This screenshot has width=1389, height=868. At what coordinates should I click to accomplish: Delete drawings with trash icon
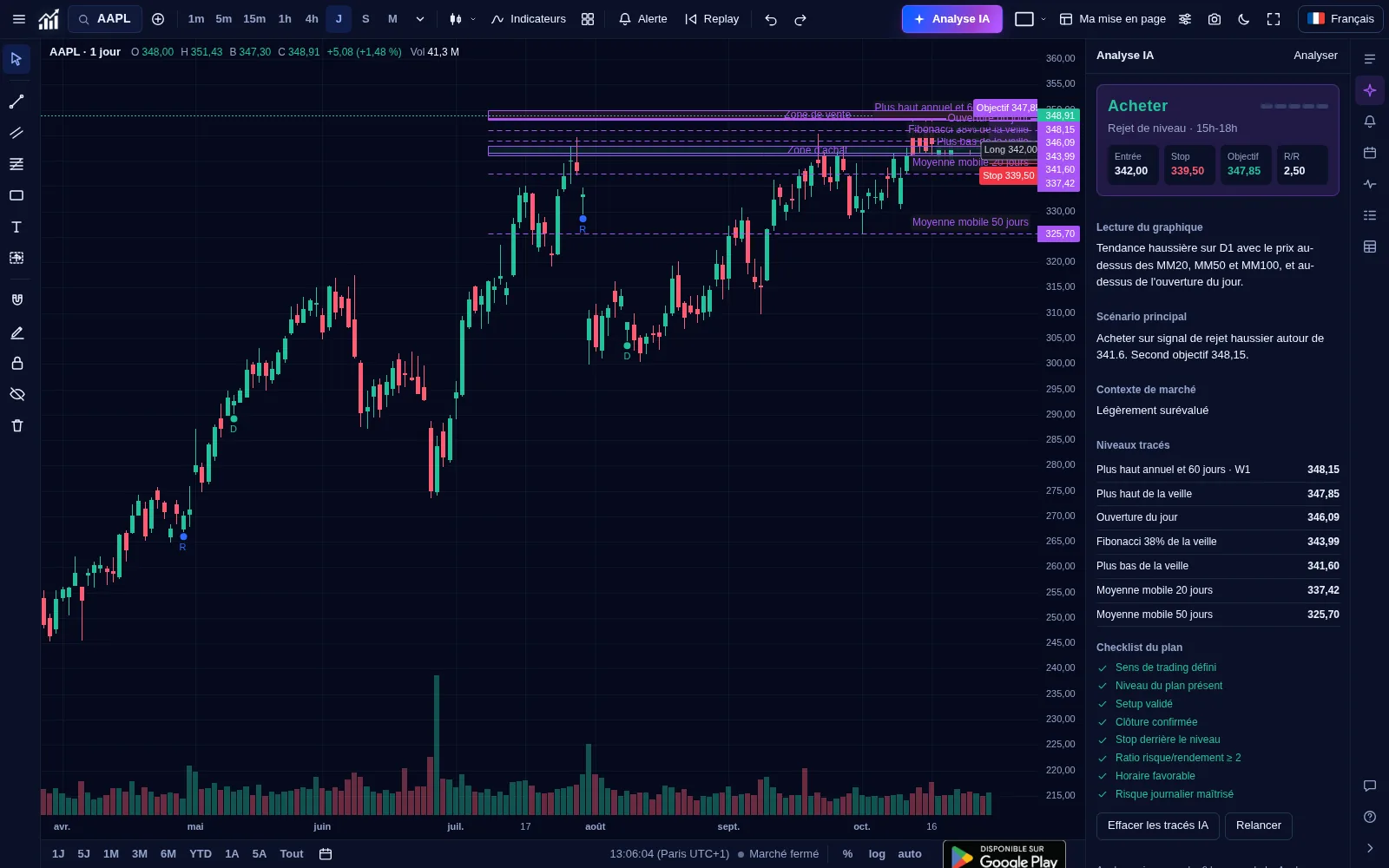(16, 425)
